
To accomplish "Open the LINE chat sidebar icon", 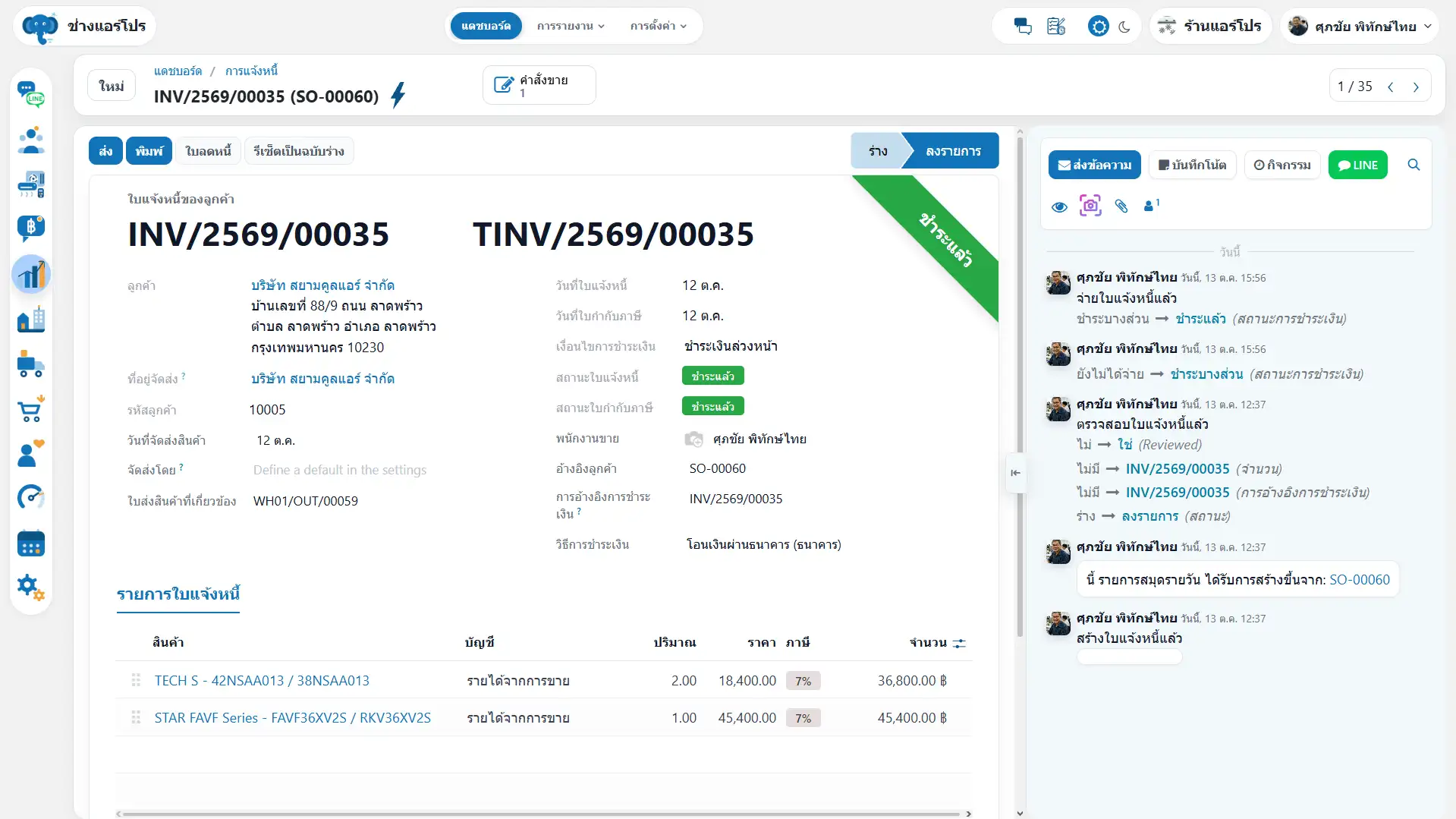I will tap(31, 95).
